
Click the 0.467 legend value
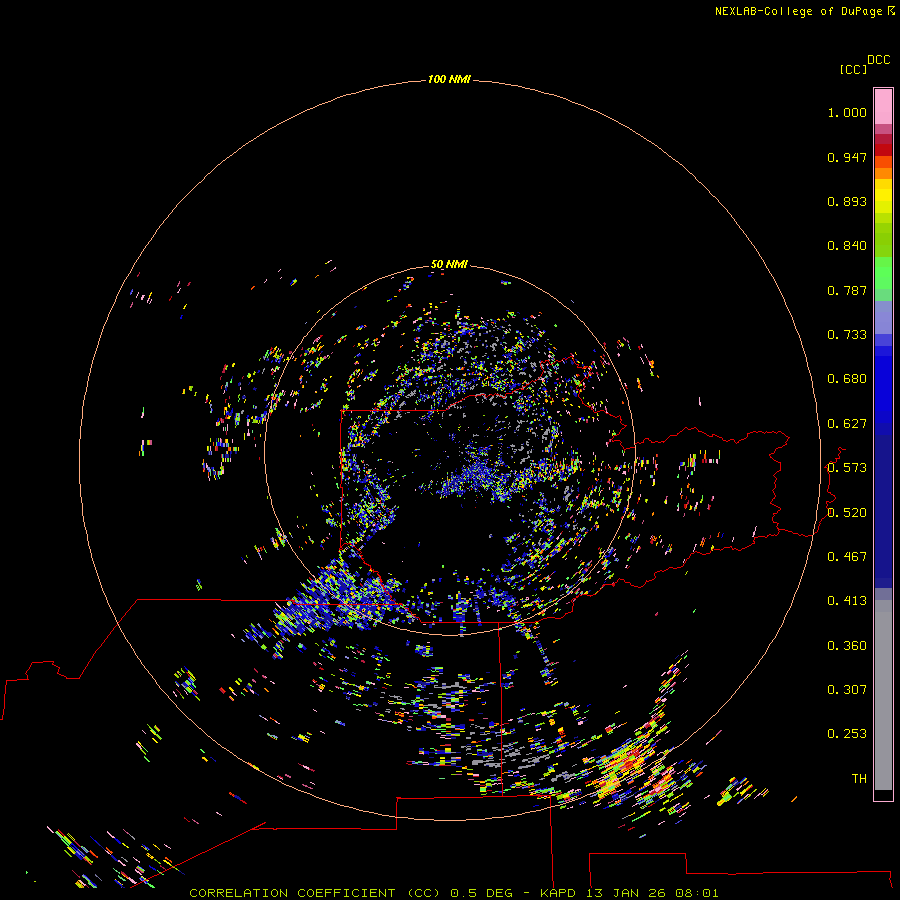(847, 557)
